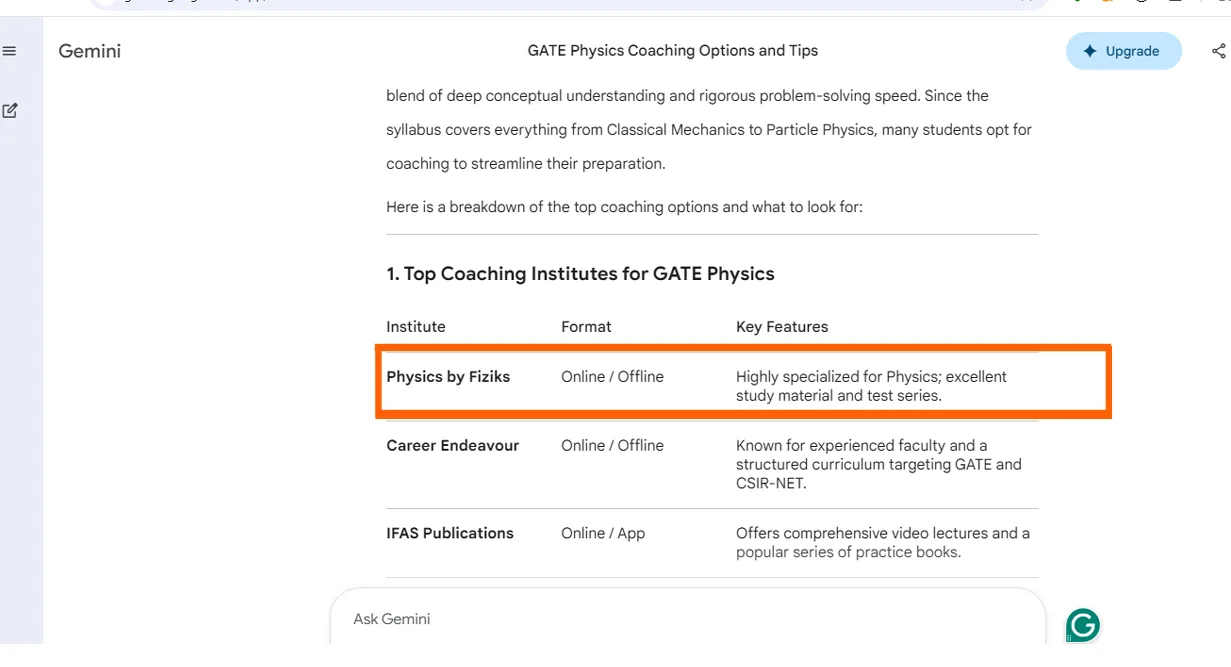Click the sparkle icon inside Upgrade

coord(1090,51)
